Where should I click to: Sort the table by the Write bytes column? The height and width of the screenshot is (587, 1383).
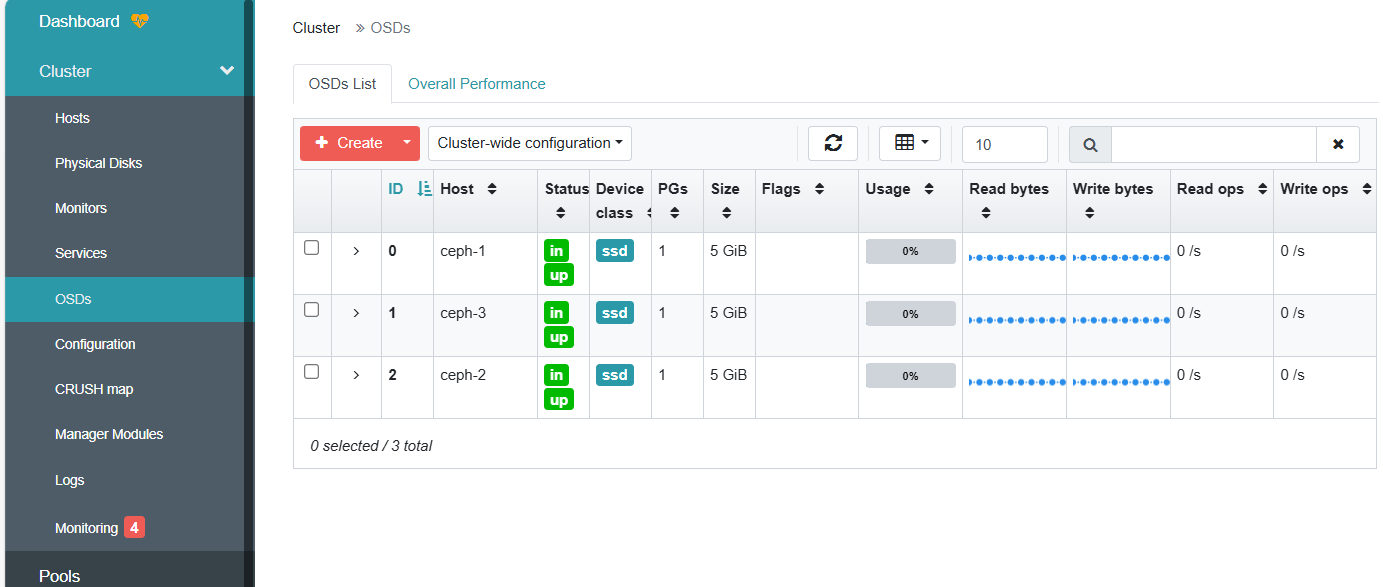point(1090,213)
